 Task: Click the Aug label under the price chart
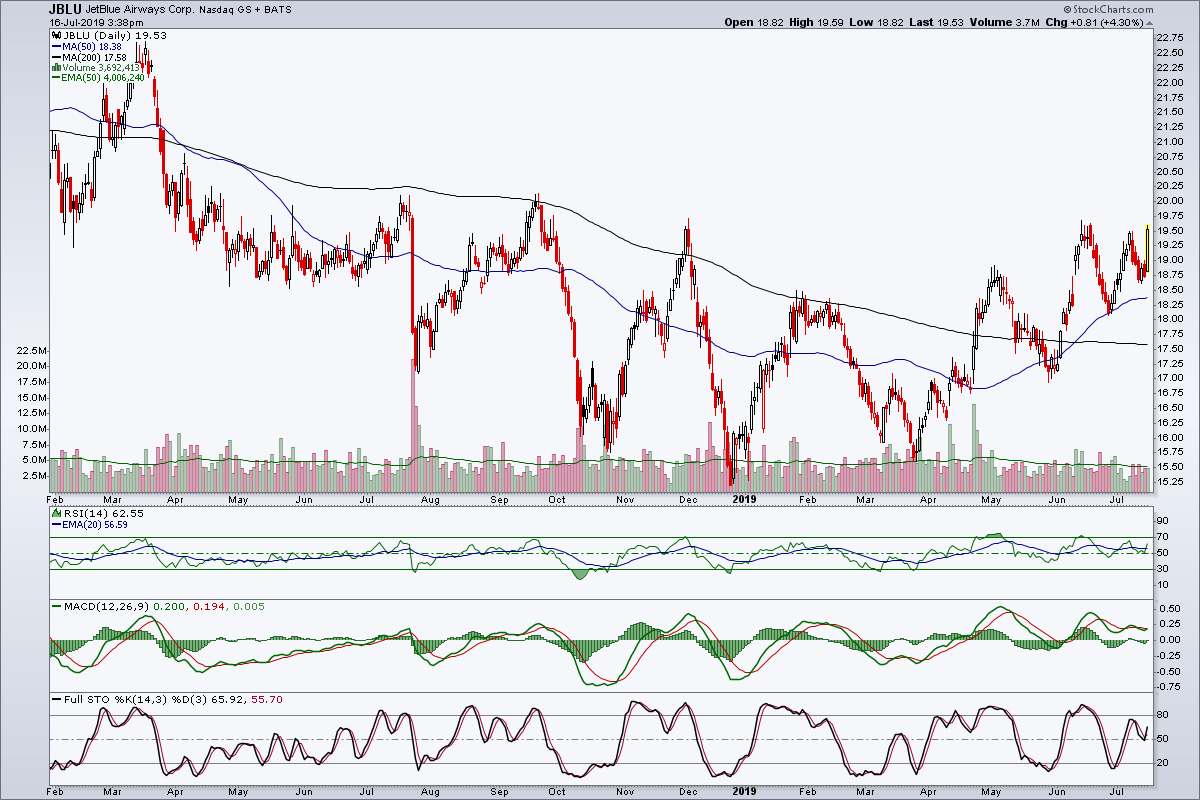click(432, 497)
